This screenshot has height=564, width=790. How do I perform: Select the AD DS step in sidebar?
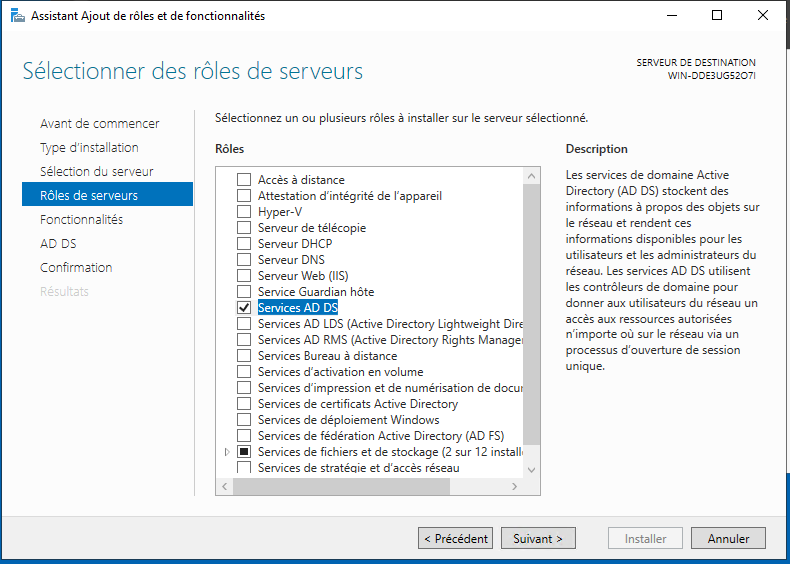(58, 244)
